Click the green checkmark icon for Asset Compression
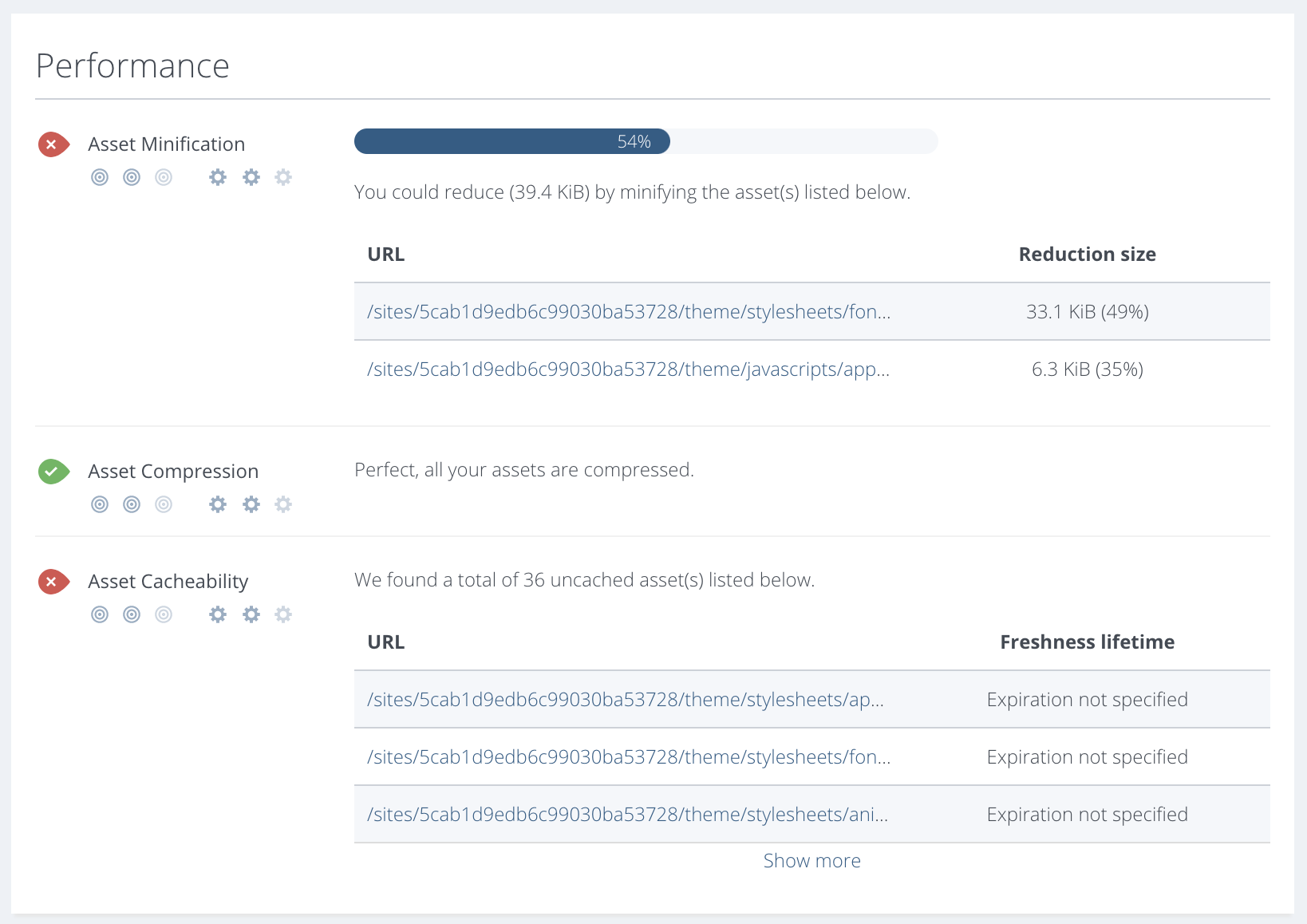 [53, 472]
